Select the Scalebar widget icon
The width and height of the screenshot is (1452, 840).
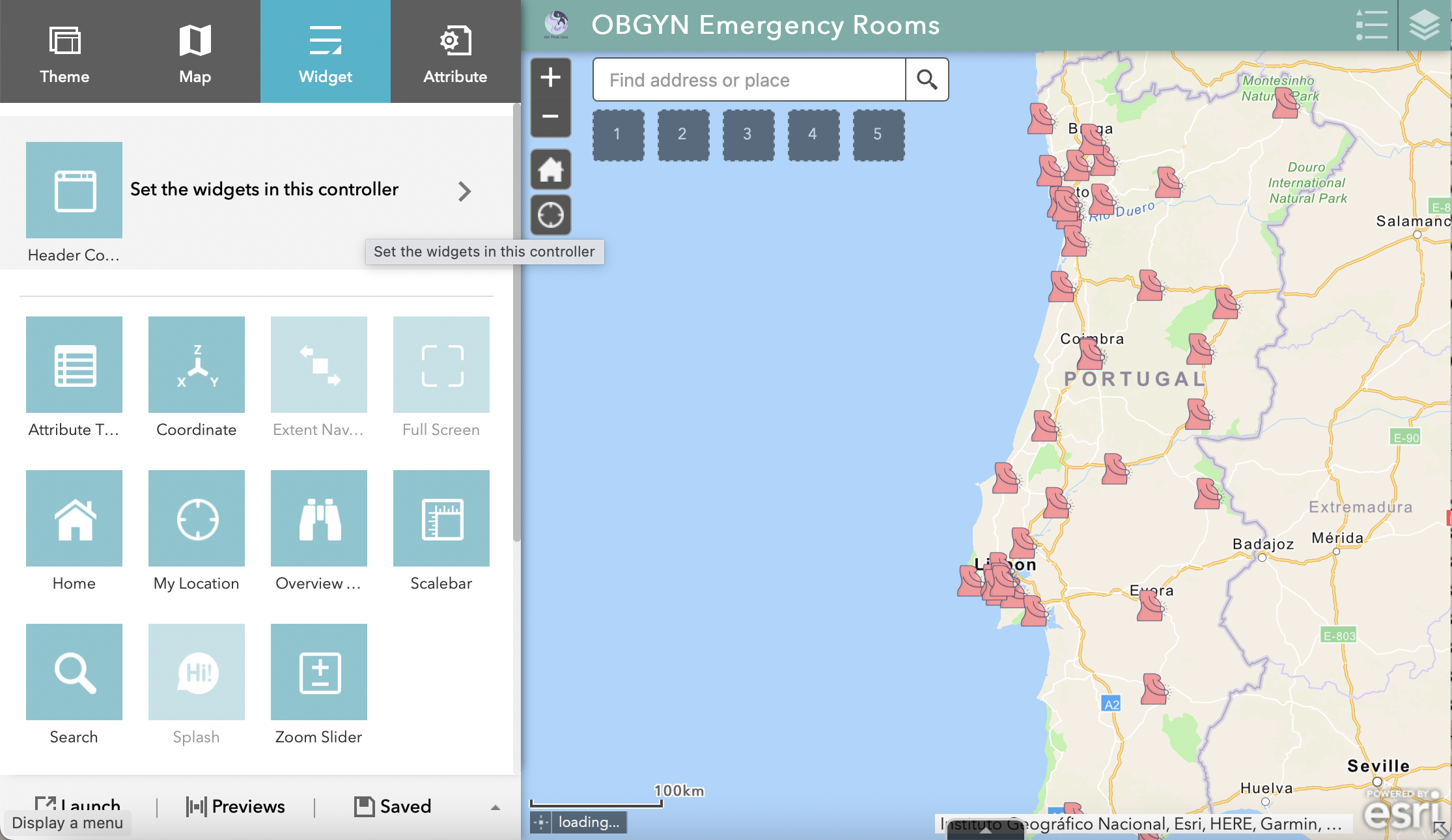(441, 518)
